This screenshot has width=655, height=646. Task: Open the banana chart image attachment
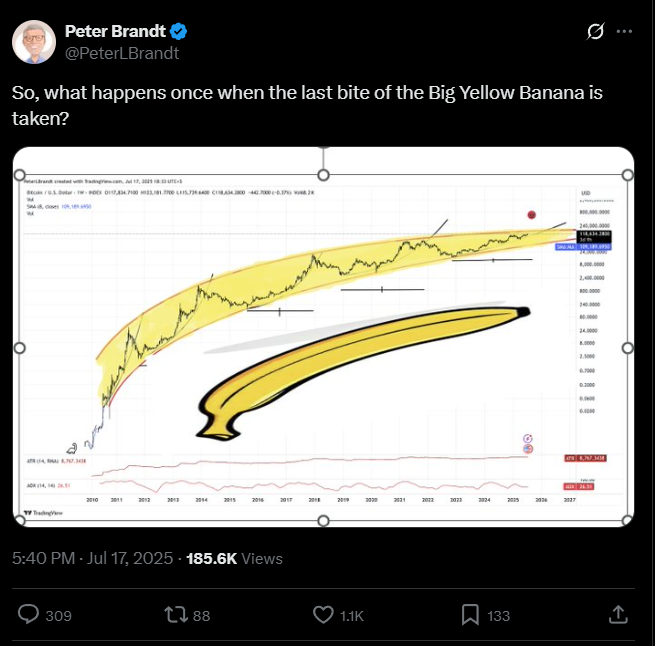coord(323,336)
